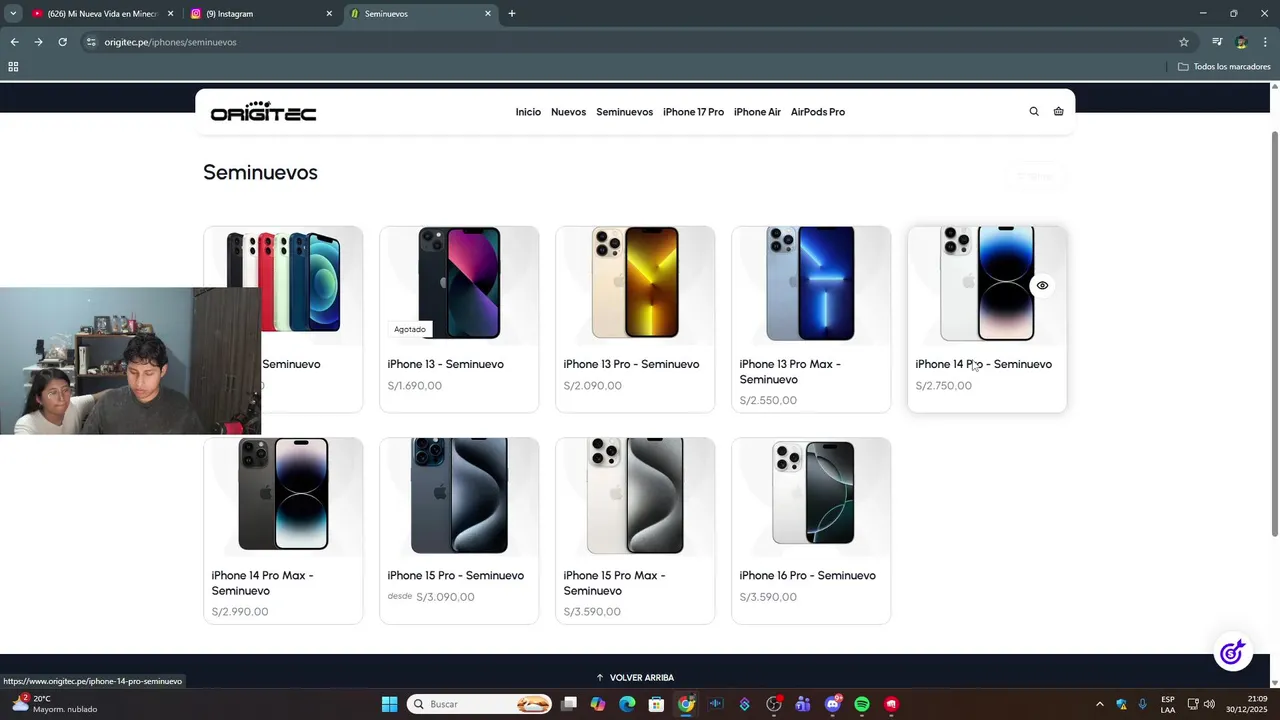Open Todos los marcadores folder
The image size is (1280, 720).
[x=1224, y=67]
